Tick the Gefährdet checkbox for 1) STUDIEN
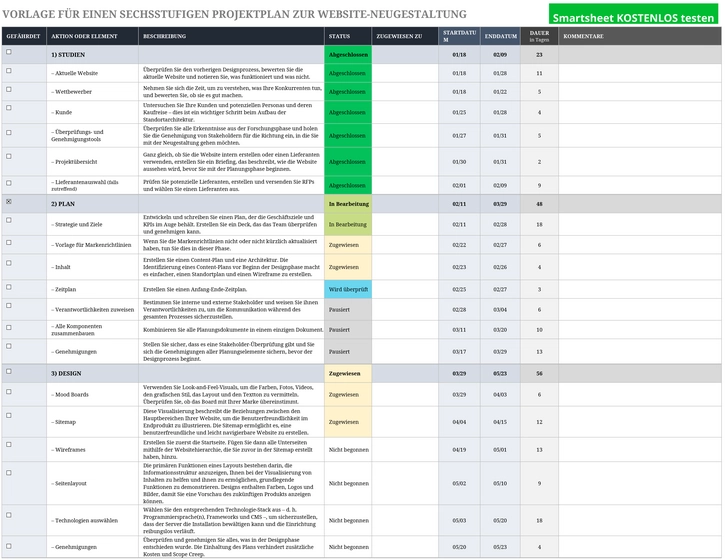The width and height of the screenshot is (725, 560). pos(9,52)
